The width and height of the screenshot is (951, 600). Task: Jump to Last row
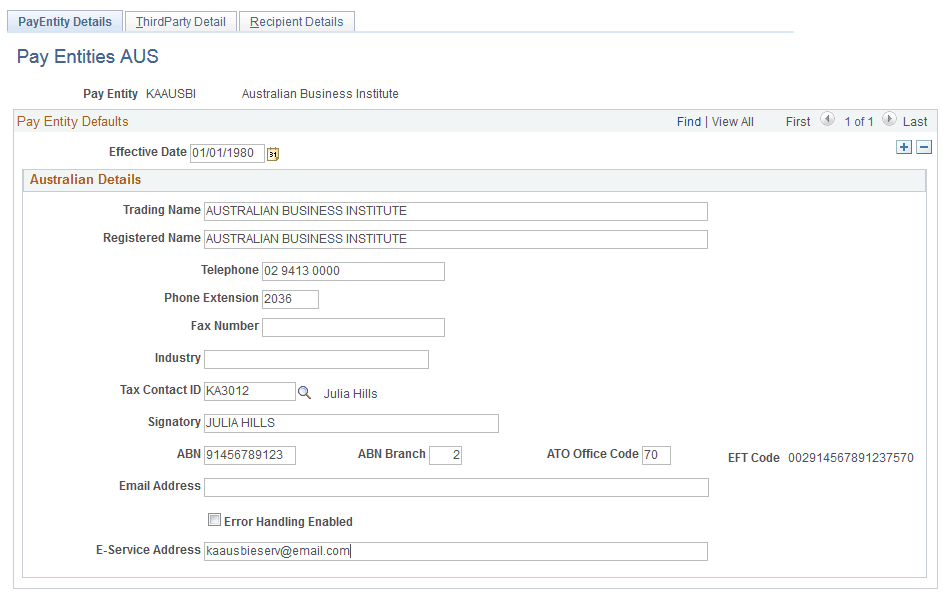pyautogui.click(x=915, y=121)
